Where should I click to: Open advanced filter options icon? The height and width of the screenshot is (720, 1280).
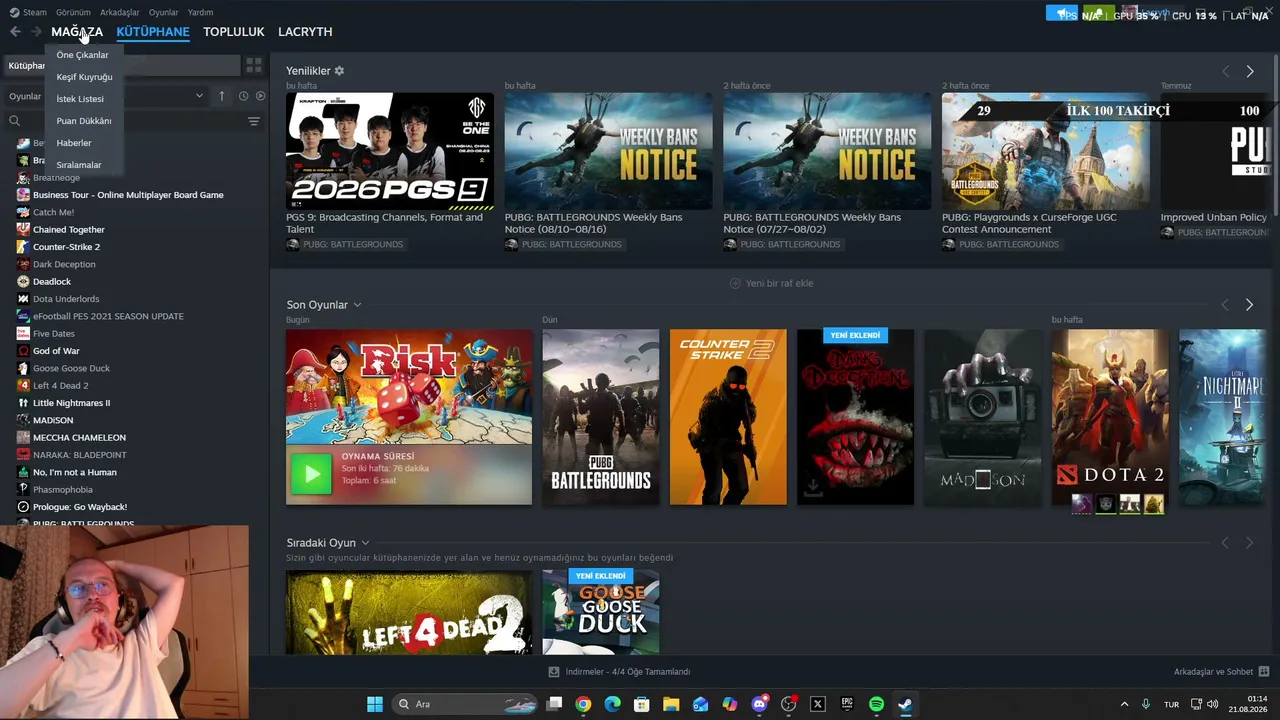(254, 121)
